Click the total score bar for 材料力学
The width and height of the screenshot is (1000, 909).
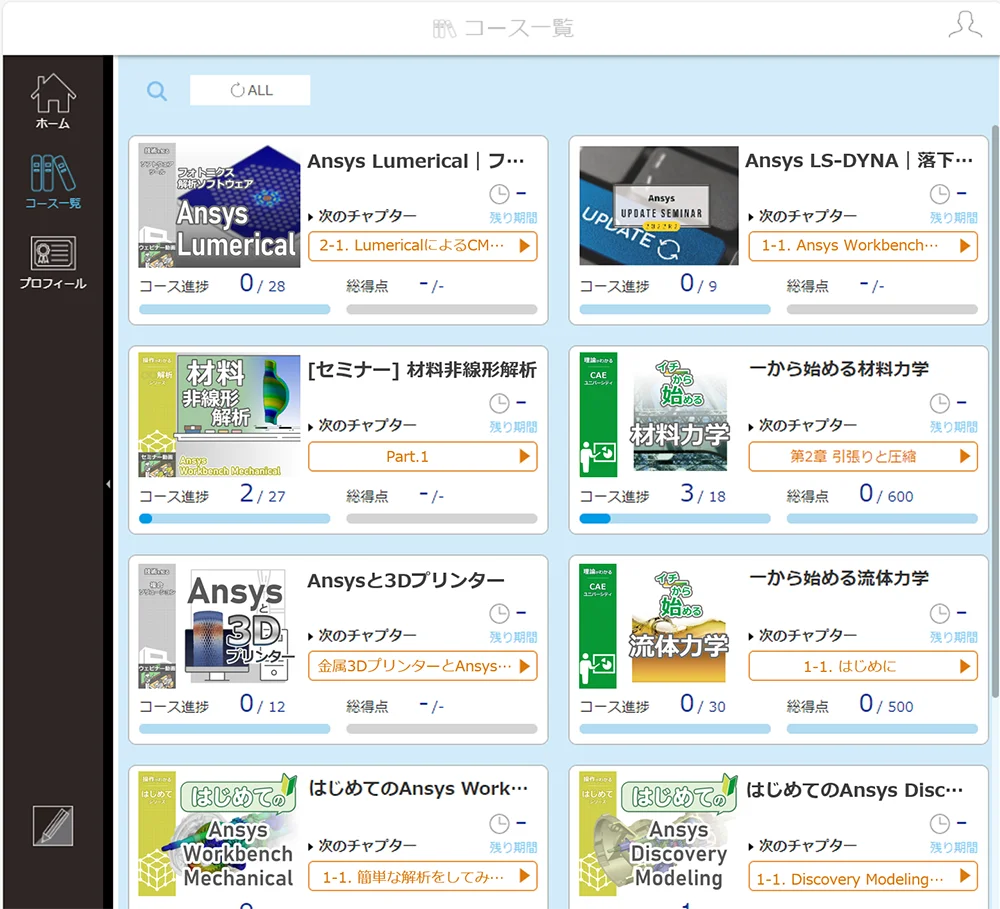[x=882, y=519]
